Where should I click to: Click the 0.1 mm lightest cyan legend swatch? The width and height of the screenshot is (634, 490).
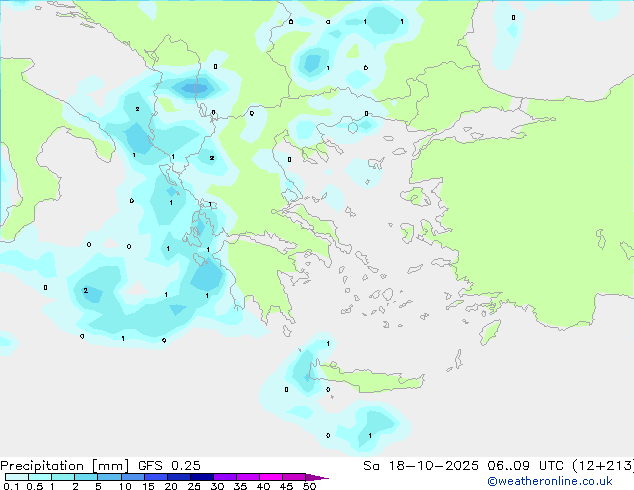click(x=17, y=477)
